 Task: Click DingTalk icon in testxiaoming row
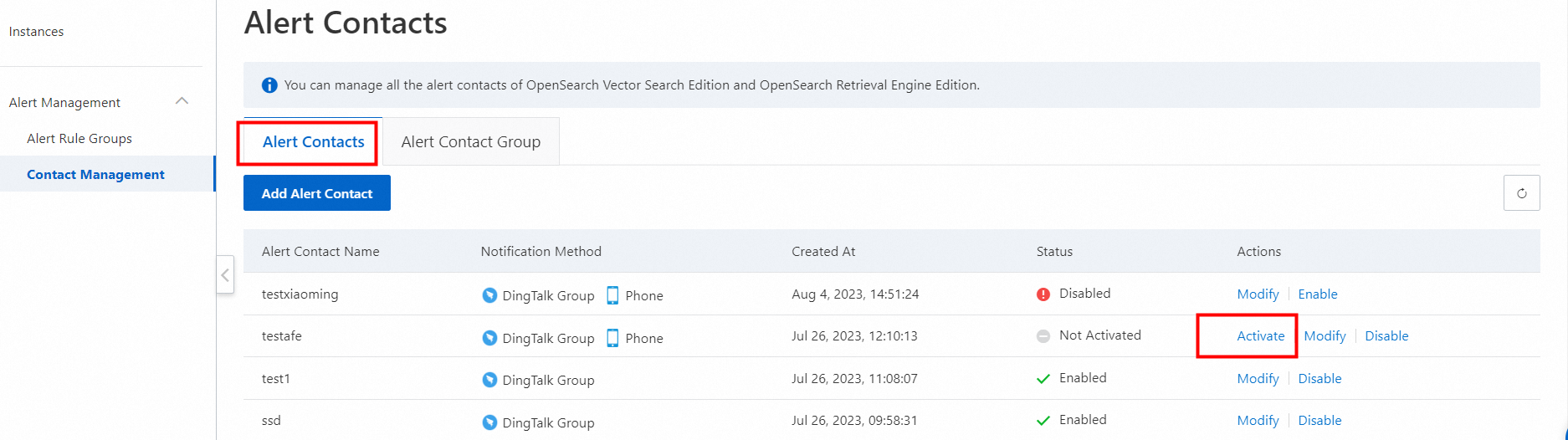489,295
